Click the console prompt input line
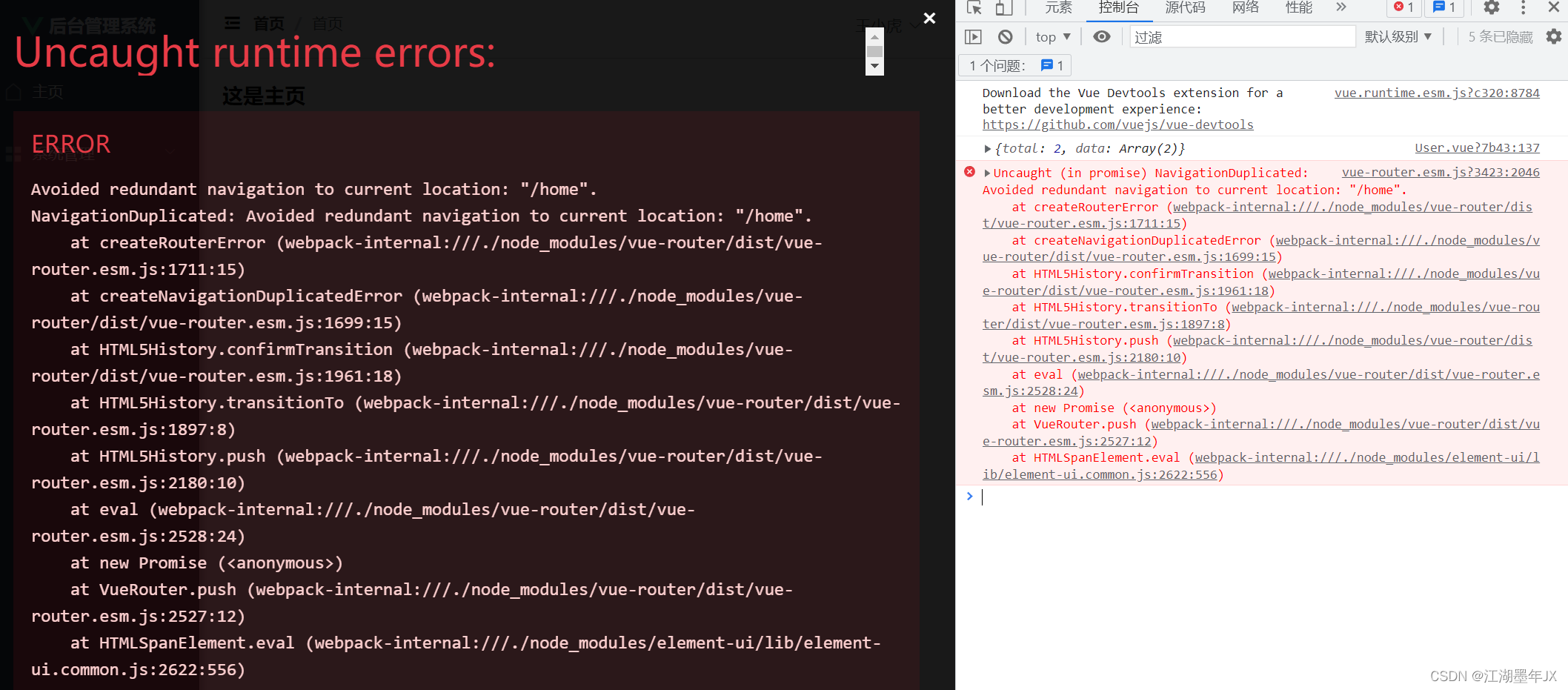This screenshot has width=1568, height=690. pos(1271,497)
